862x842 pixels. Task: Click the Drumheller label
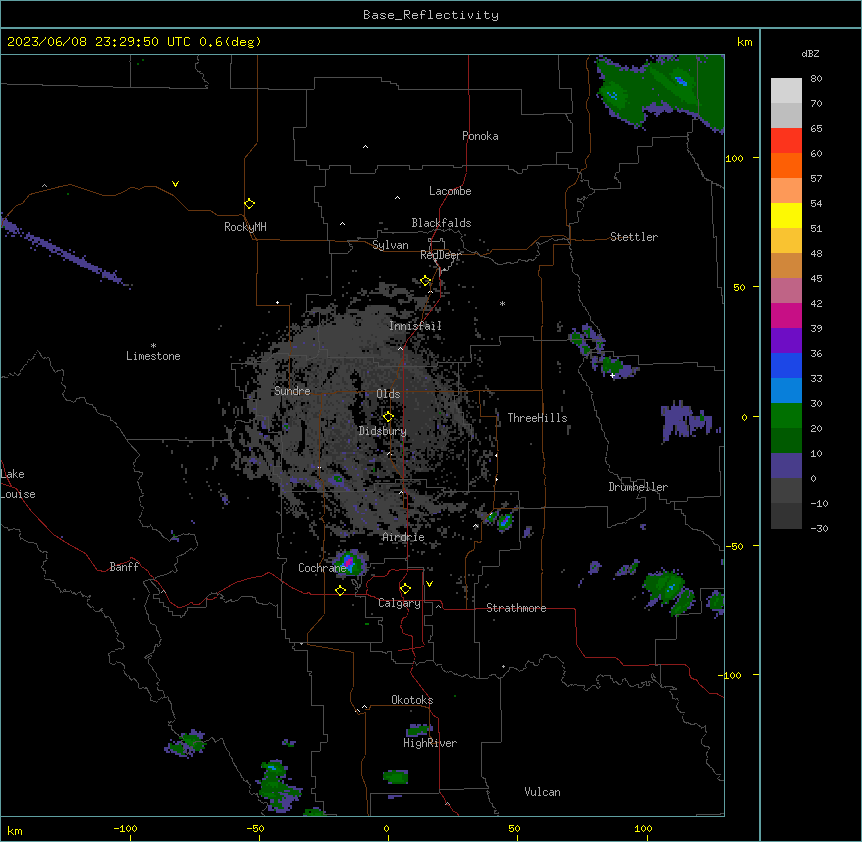click(x=638, y=487)
